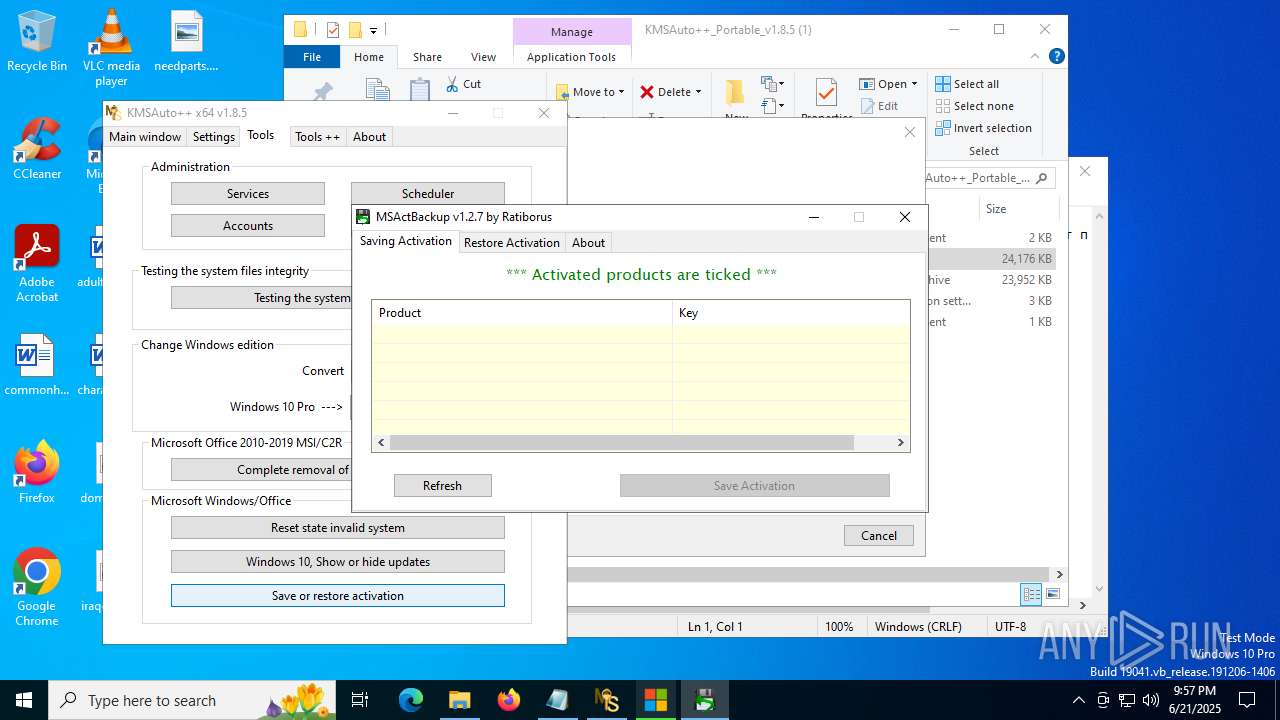Image resolution: width=1280 pixels, height=720 pixels.
Task: Switch Explorer to details view icon
Action: point(1031,594)
